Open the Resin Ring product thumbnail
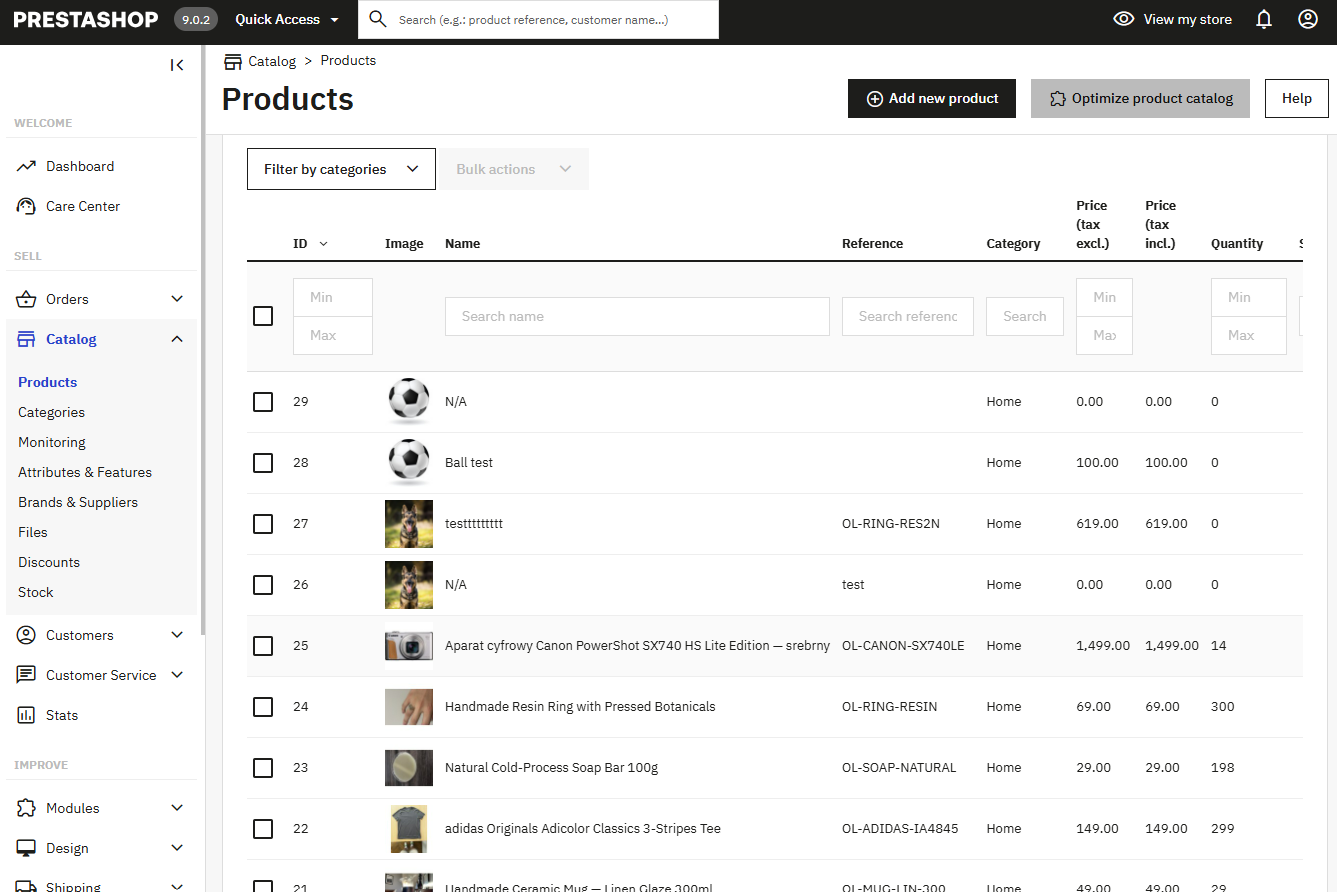The width and height of the screenshot is (1337, 892). (409, 707)
